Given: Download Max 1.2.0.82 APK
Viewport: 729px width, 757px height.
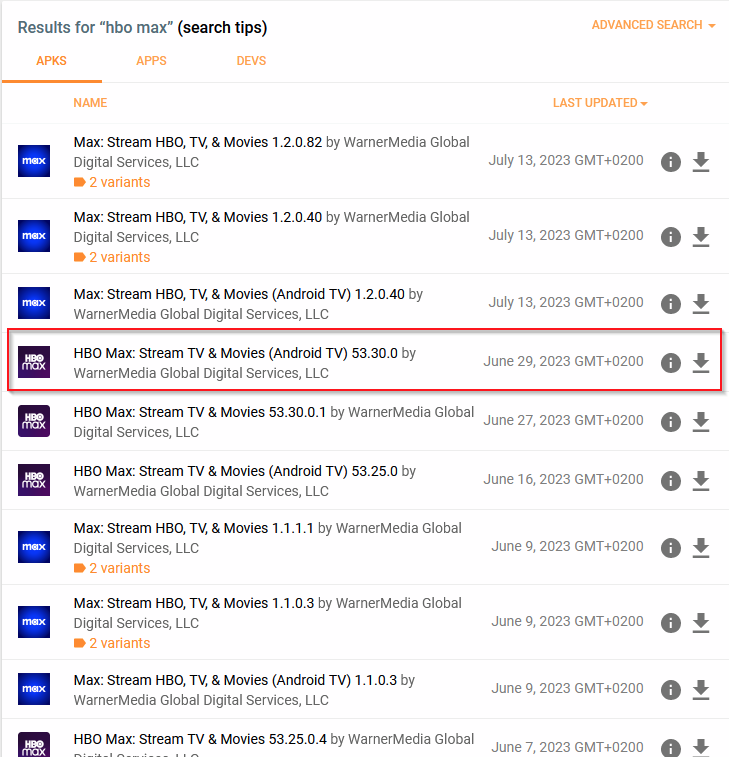Looking at the screenshot, I should coord(701,162).
